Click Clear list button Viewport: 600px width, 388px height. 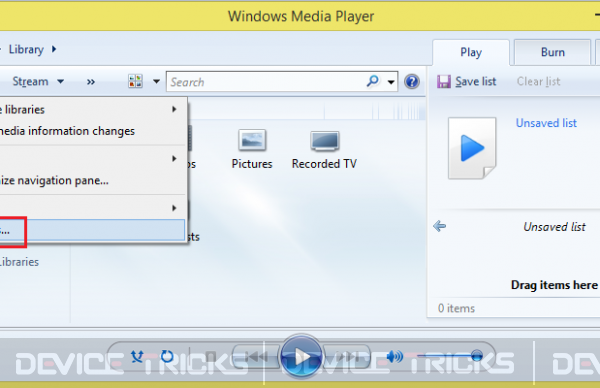tap(538, 82)
